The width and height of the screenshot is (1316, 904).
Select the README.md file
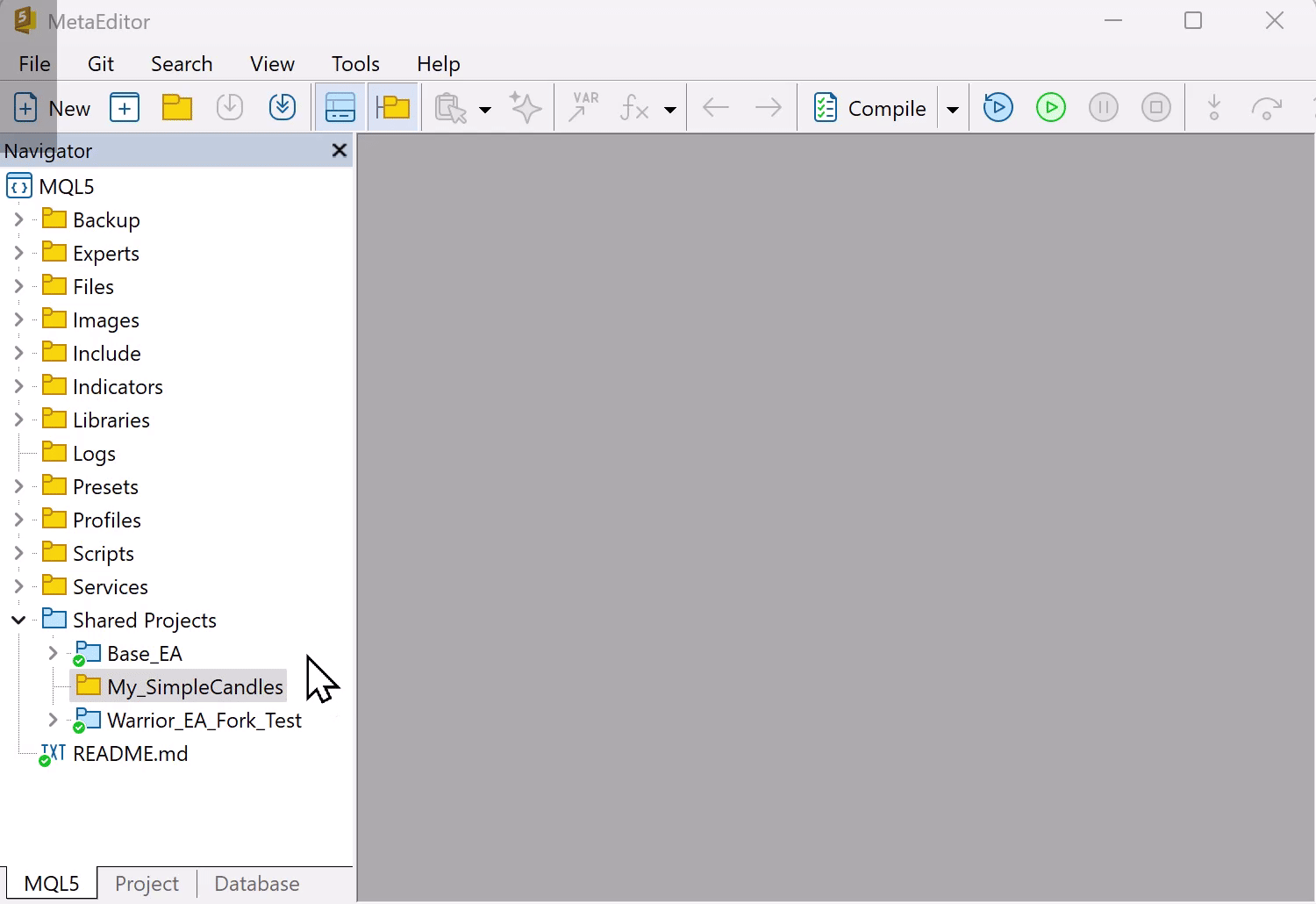pos(130,754)
